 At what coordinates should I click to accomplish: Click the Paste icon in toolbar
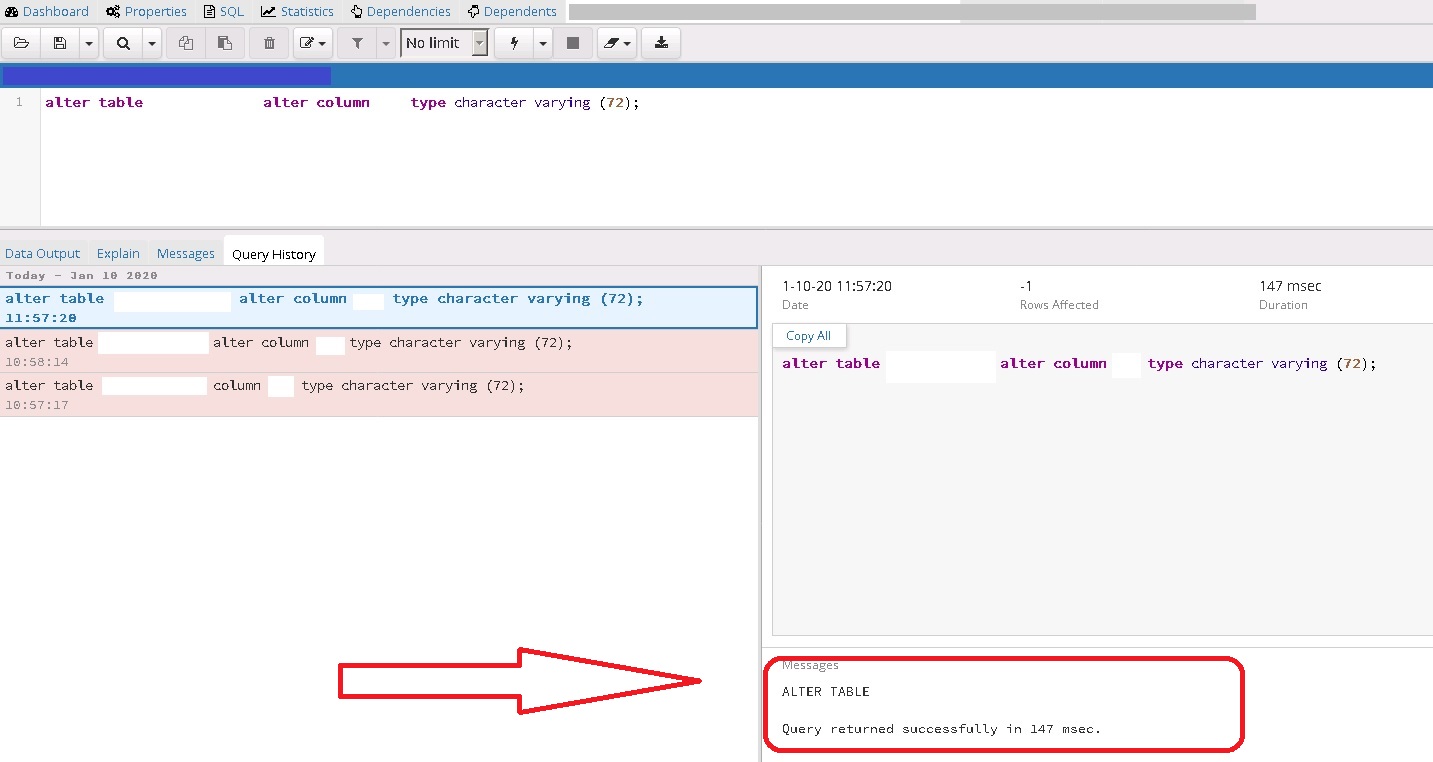[225, 43]
